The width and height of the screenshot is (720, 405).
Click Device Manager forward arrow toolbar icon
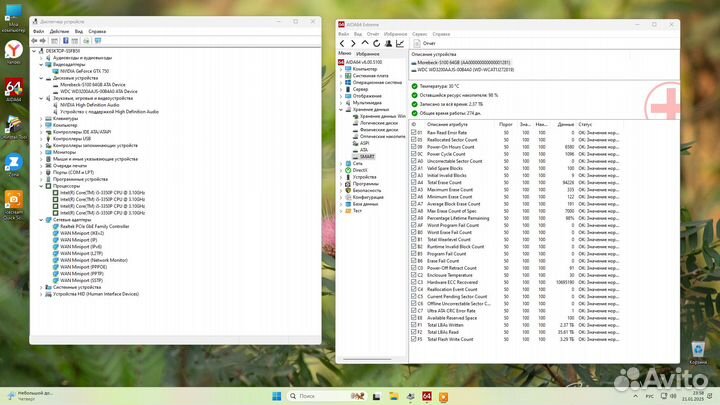click(43, 41)
